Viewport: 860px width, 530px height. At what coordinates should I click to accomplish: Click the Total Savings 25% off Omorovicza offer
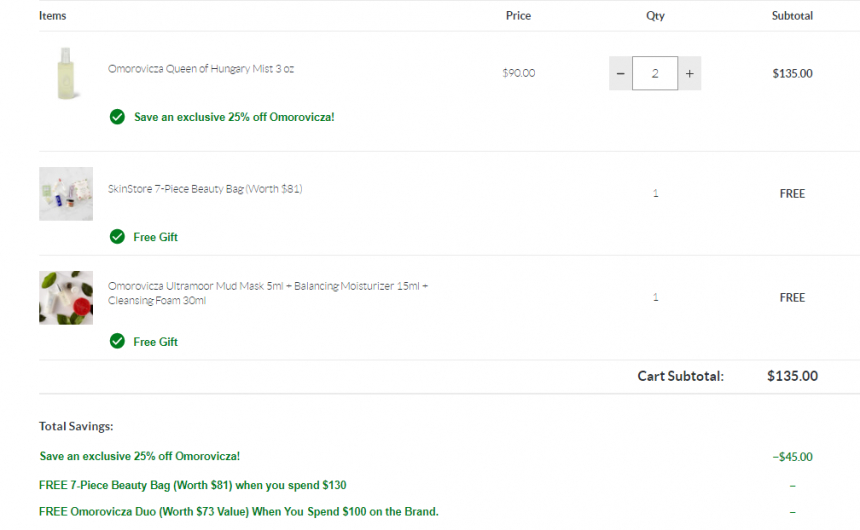[x=139, y=456]
